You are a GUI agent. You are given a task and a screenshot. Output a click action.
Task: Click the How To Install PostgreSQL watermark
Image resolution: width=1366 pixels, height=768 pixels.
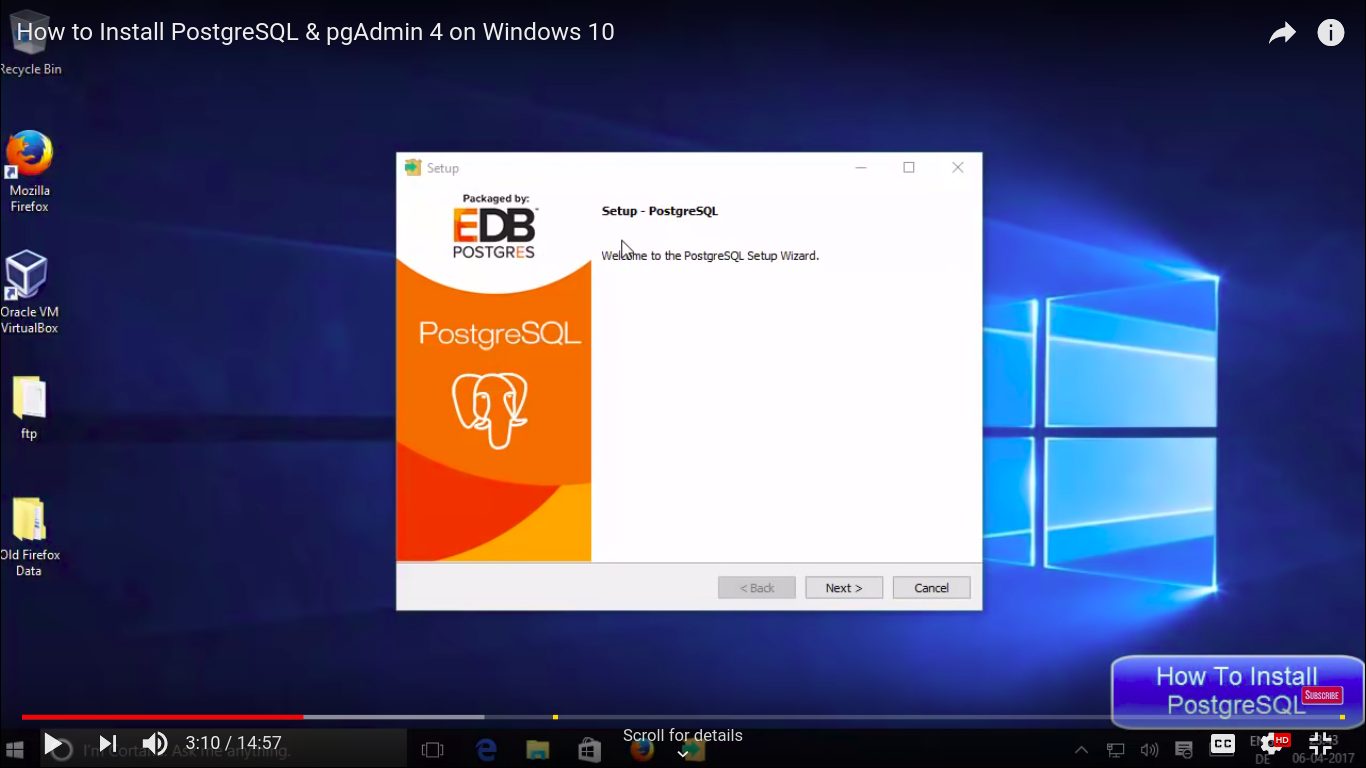click(1237, 691)
